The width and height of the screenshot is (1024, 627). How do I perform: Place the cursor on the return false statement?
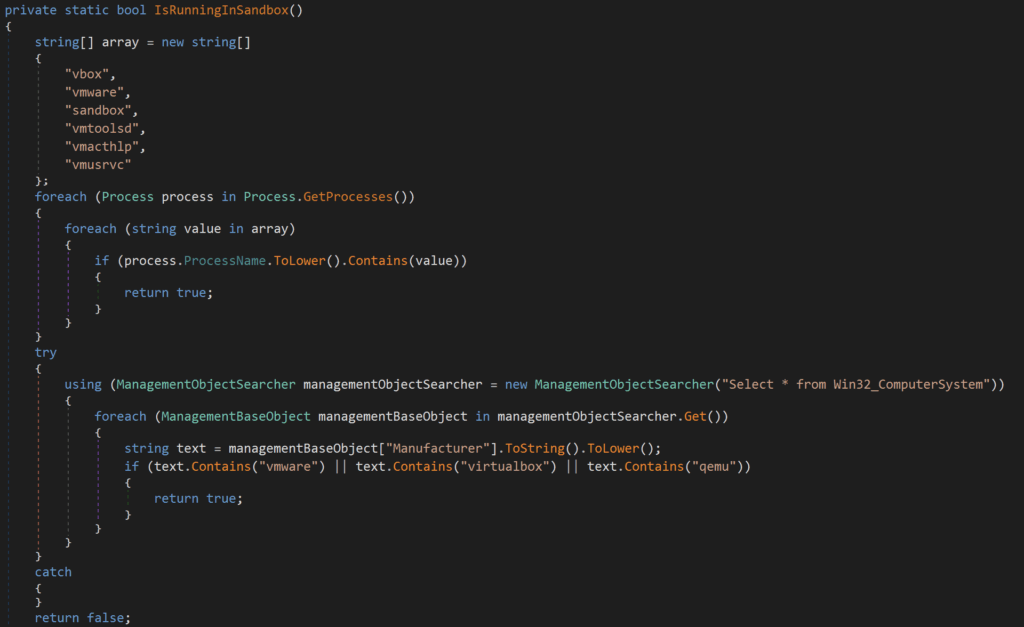pos(81,618)
